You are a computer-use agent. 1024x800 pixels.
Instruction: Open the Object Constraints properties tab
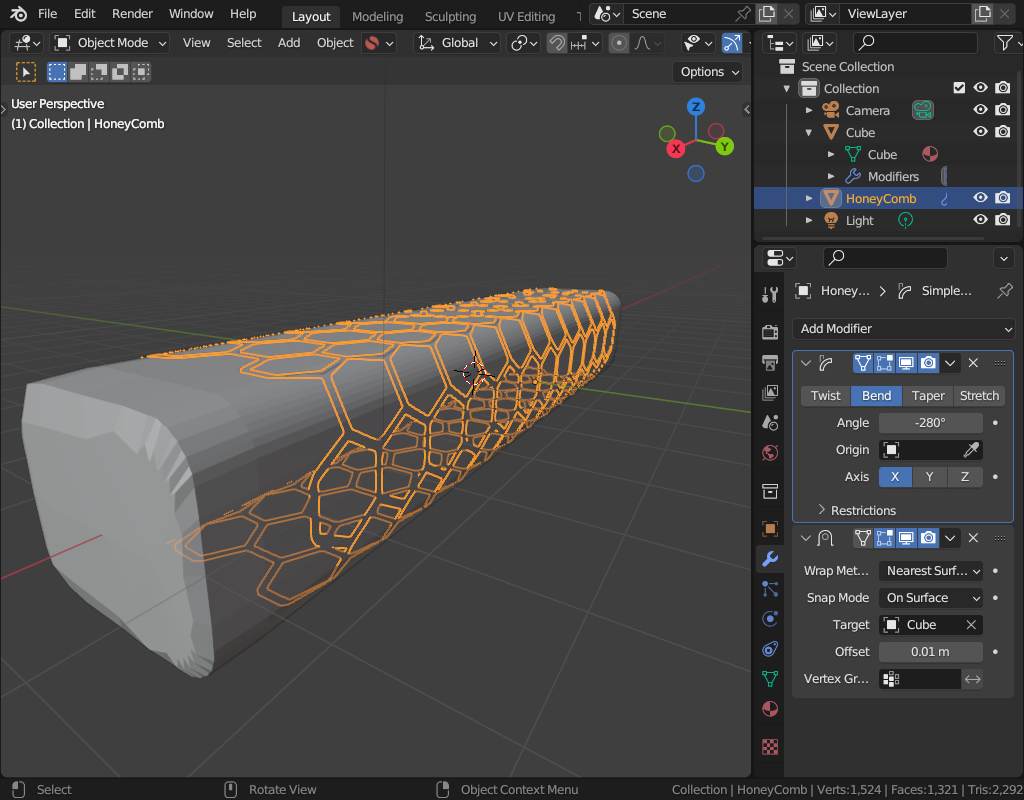[770, 648]
